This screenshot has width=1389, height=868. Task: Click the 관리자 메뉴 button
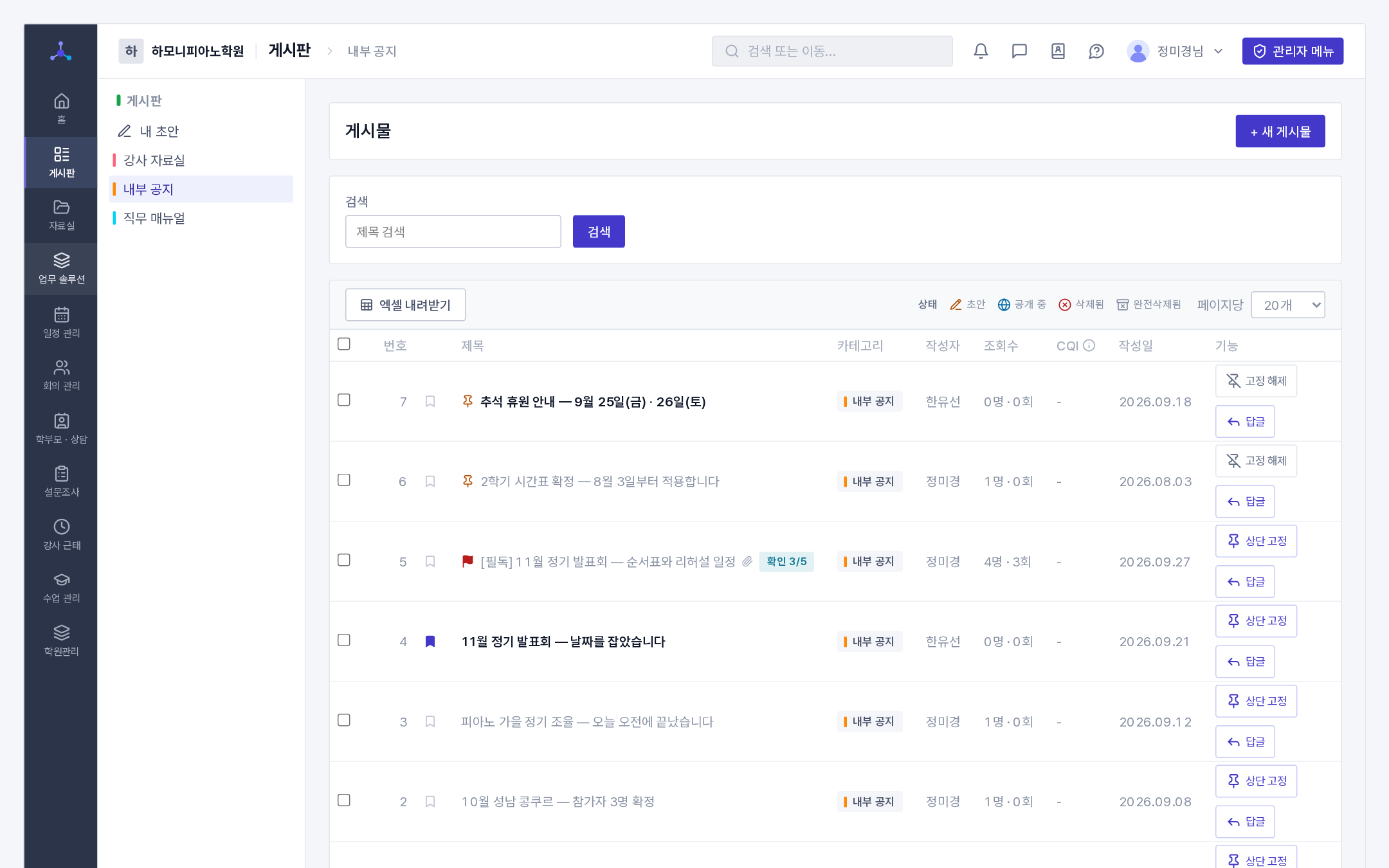(x=1293, y=51)
